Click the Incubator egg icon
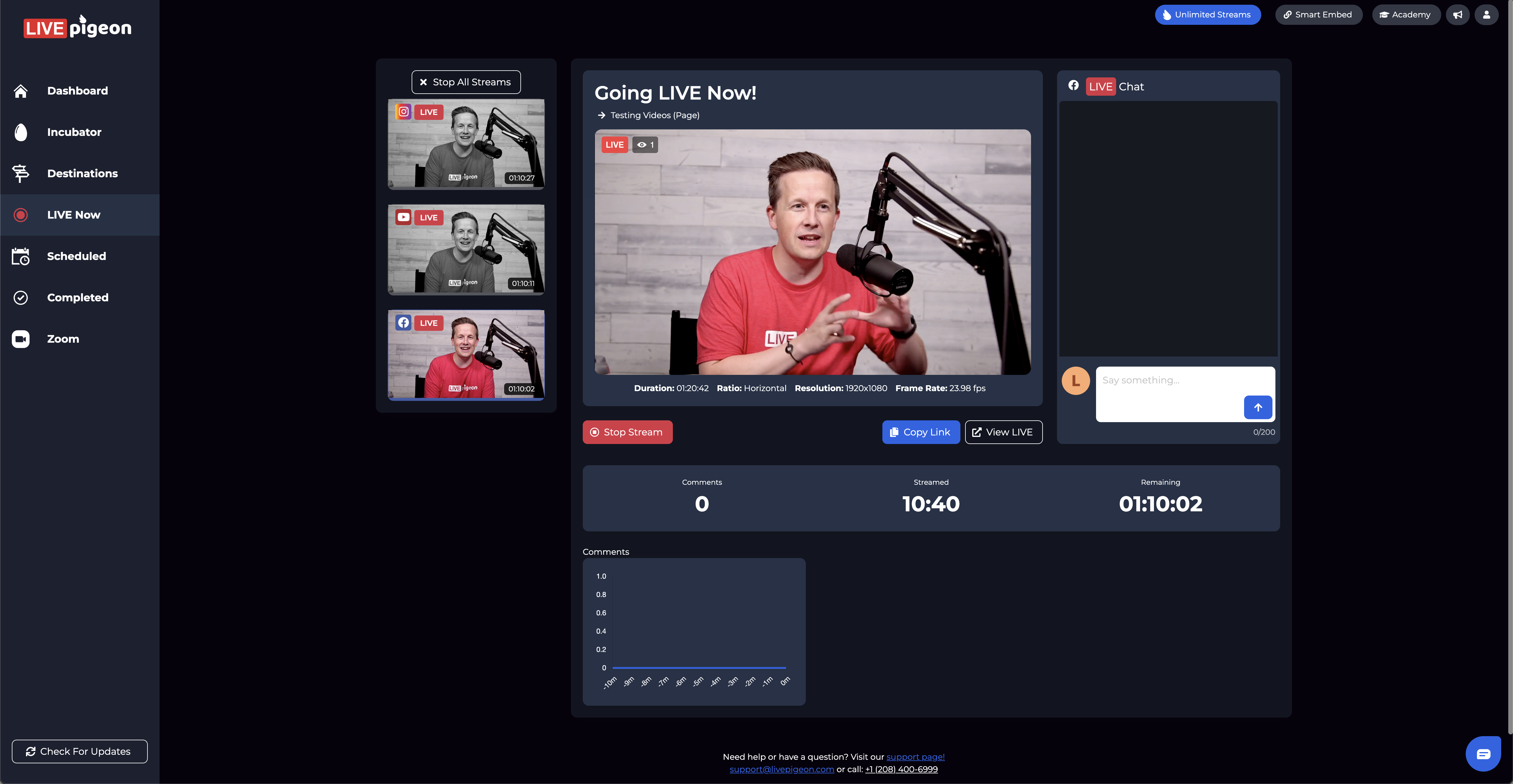Screen dimensions: 1513x784 point(21,132)
